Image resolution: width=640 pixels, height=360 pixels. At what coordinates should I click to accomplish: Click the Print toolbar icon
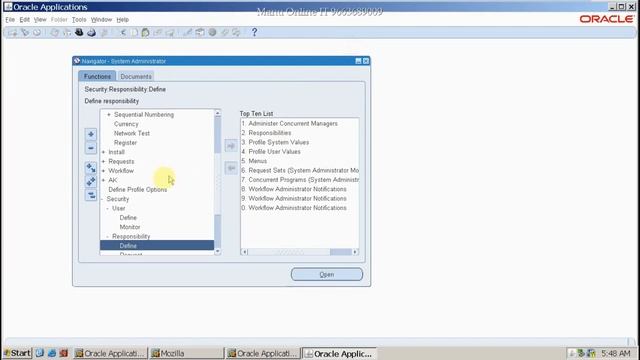click(x=91, y=32)
